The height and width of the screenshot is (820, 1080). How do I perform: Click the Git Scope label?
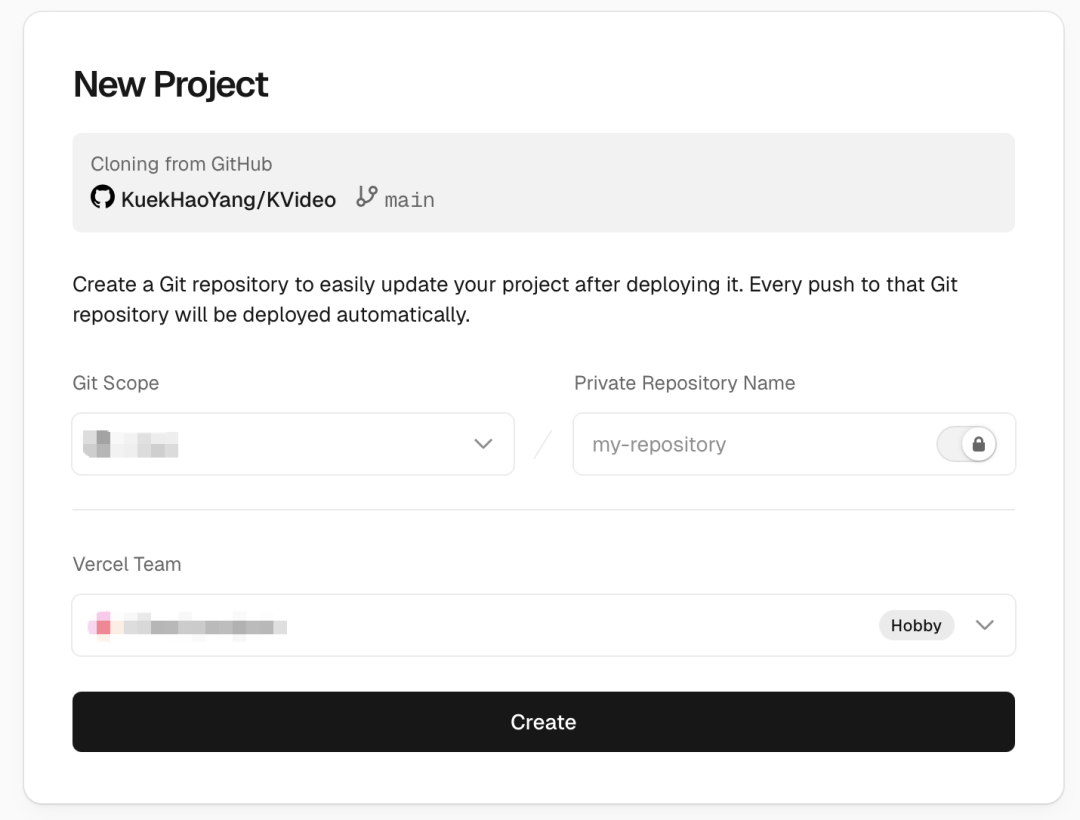(116, 383)
